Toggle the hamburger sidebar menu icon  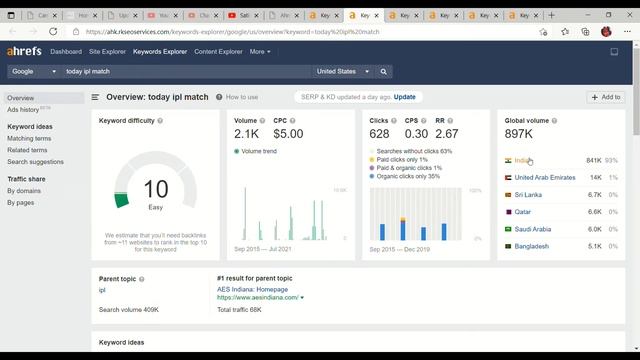click(95, 97)
